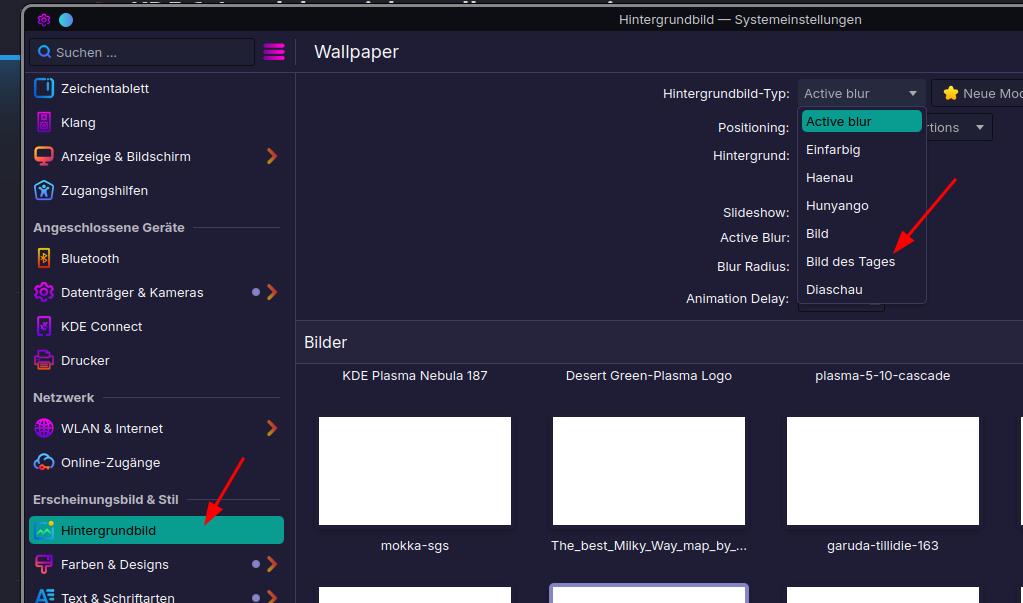This screenshot has height=603, width=1023.
Task: Open Zugangshilfen accessibility icon
Action: [44, 191]
